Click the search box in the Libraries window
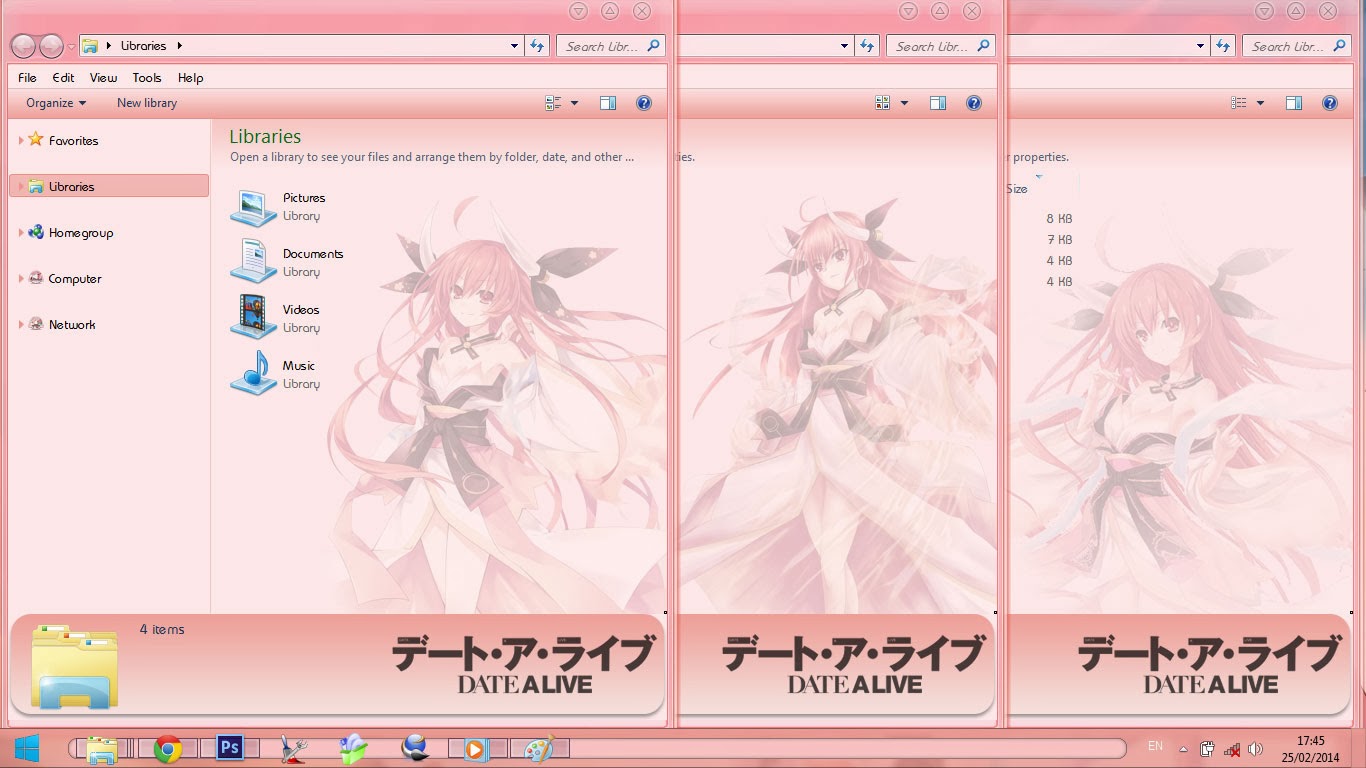Image resolution: width=1366 pixels, height=768 pixels. pos(611,46)
